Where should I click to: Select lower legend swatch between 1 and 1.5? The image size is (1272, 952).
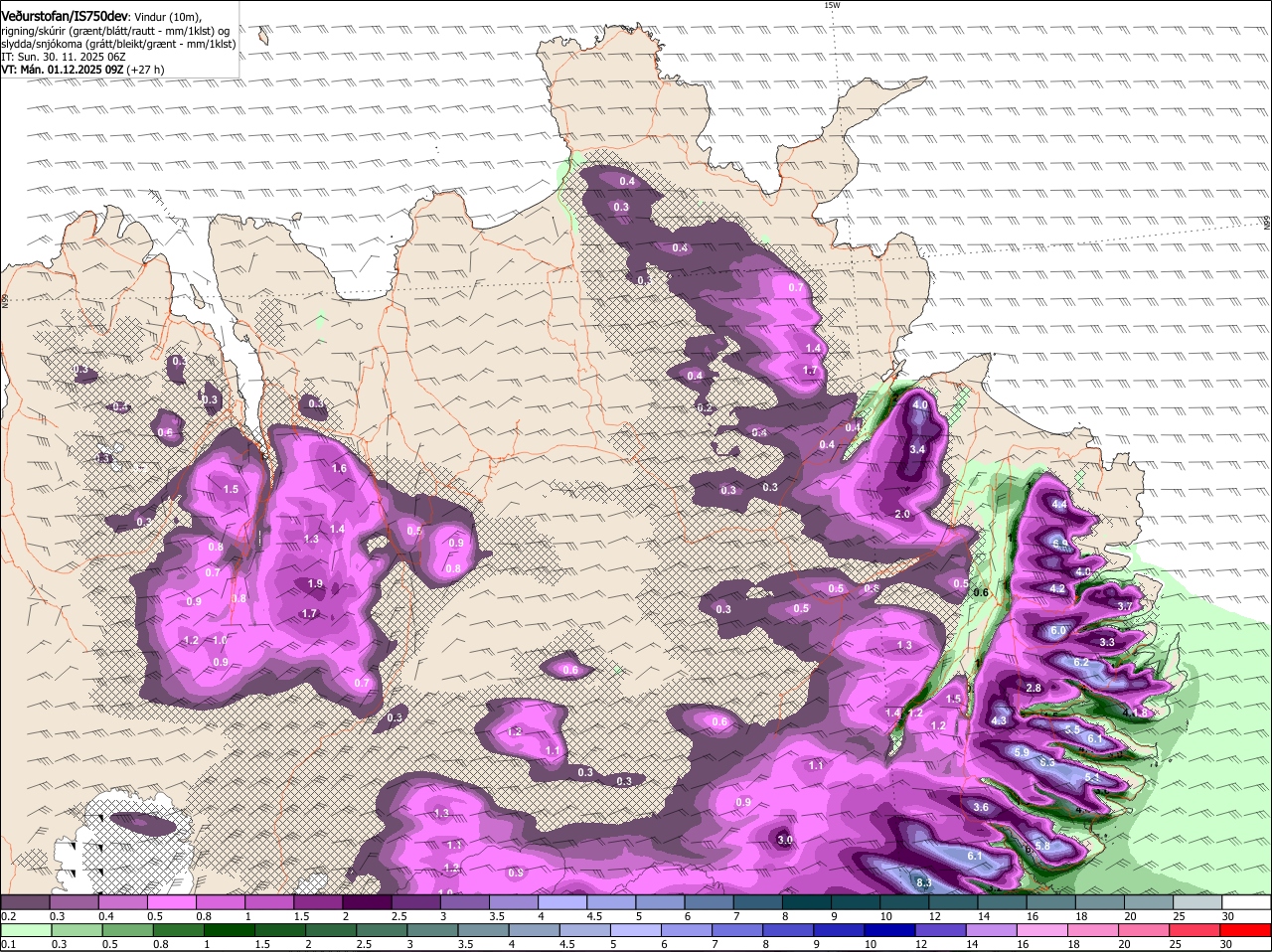231,930
